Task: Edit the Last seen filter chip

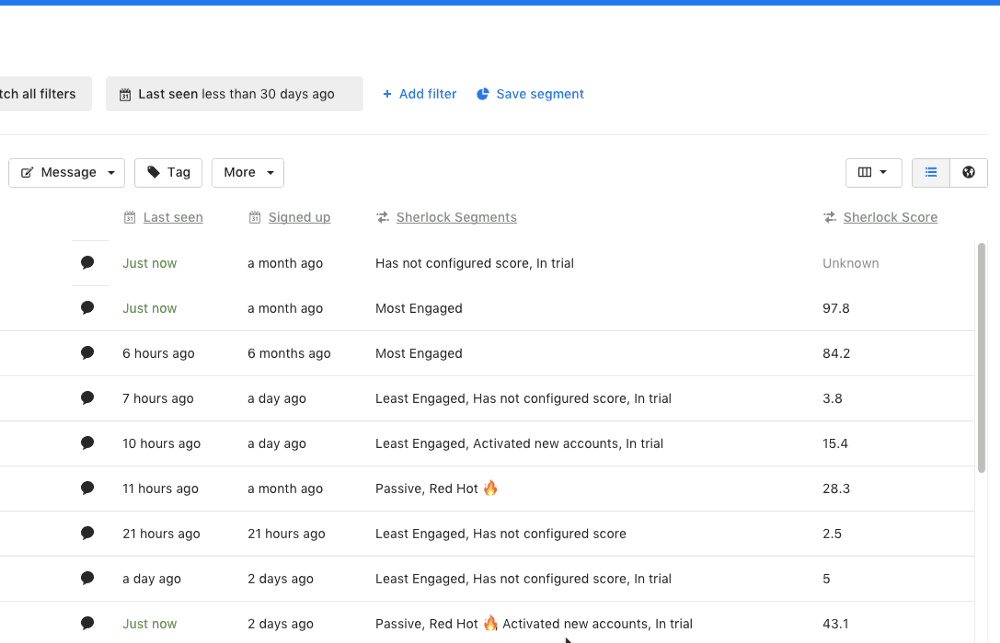Action: pyautogui.click(x=234, y=93)
